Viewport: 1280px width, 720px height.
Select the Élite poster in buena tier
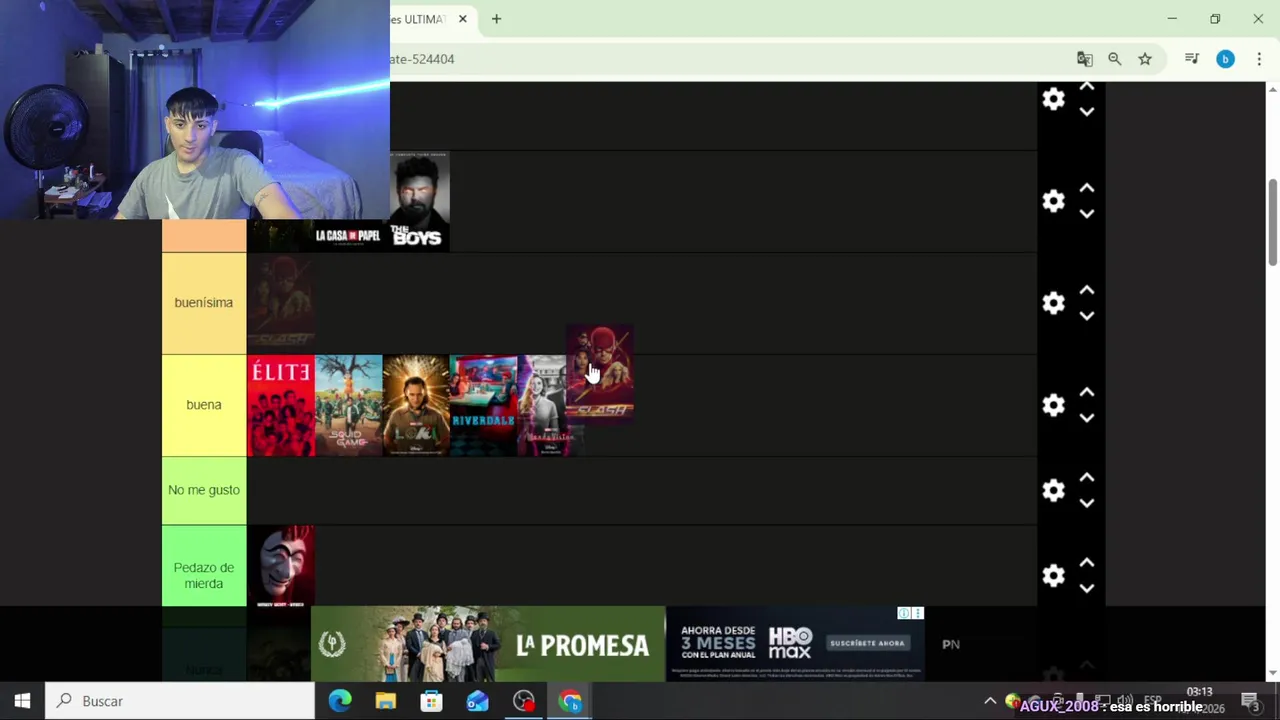click(281, 405)
